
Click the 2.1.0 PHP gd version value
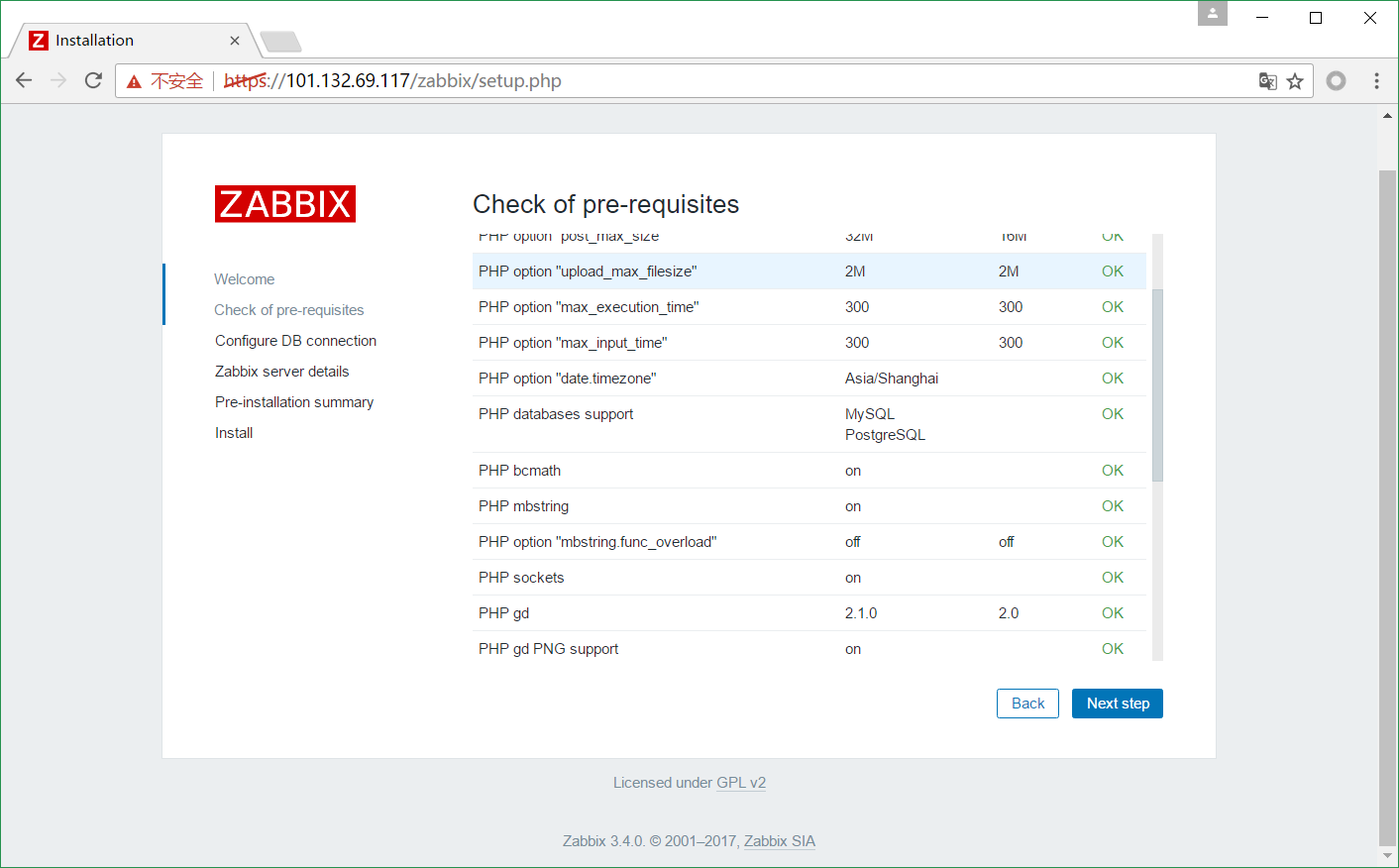(861, 613)
